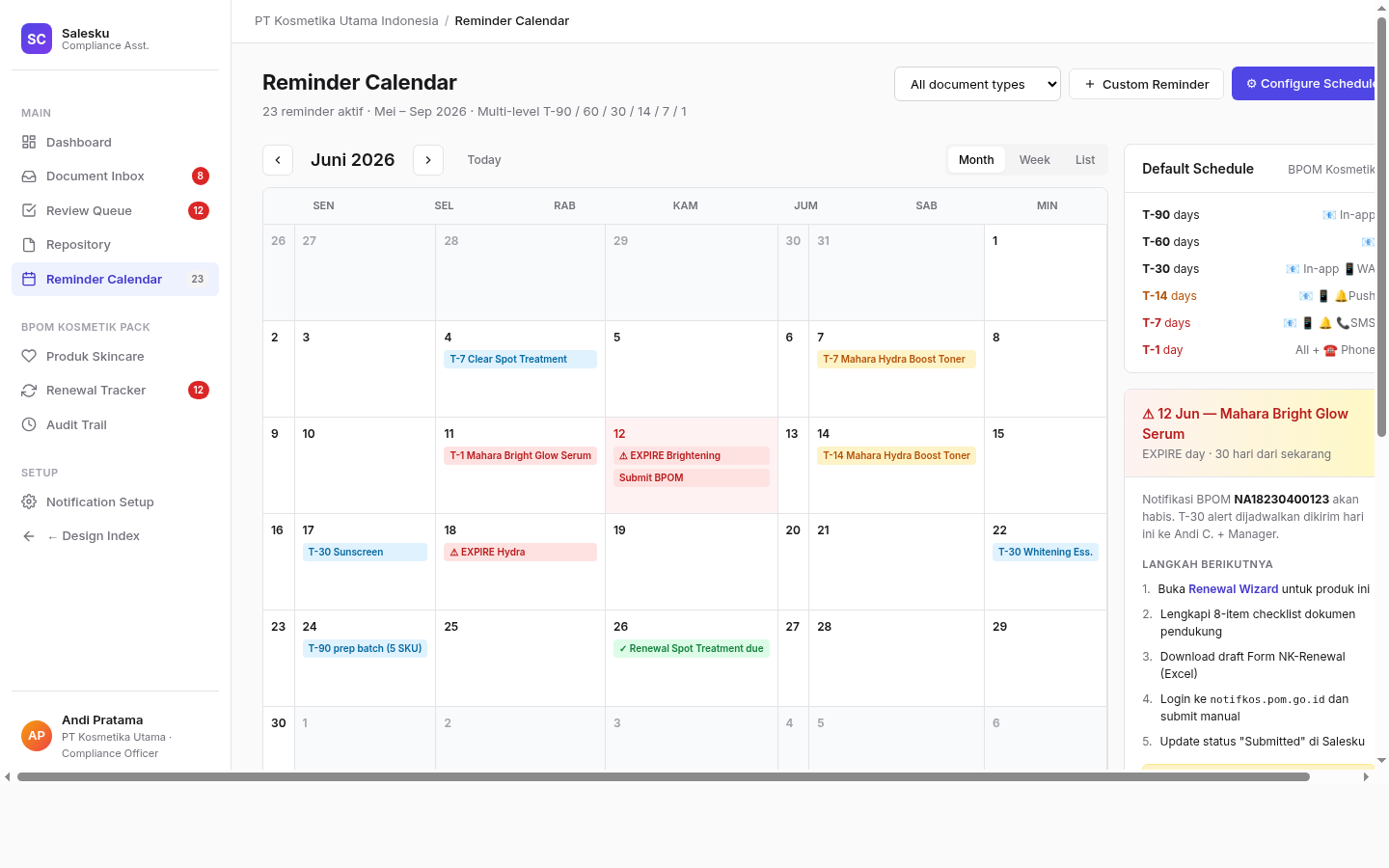This screenshot has height=868, width=1389.
Task: Click the 12 Jun Mahara Bright Glow Serum heading
Action: (1245, 423)
